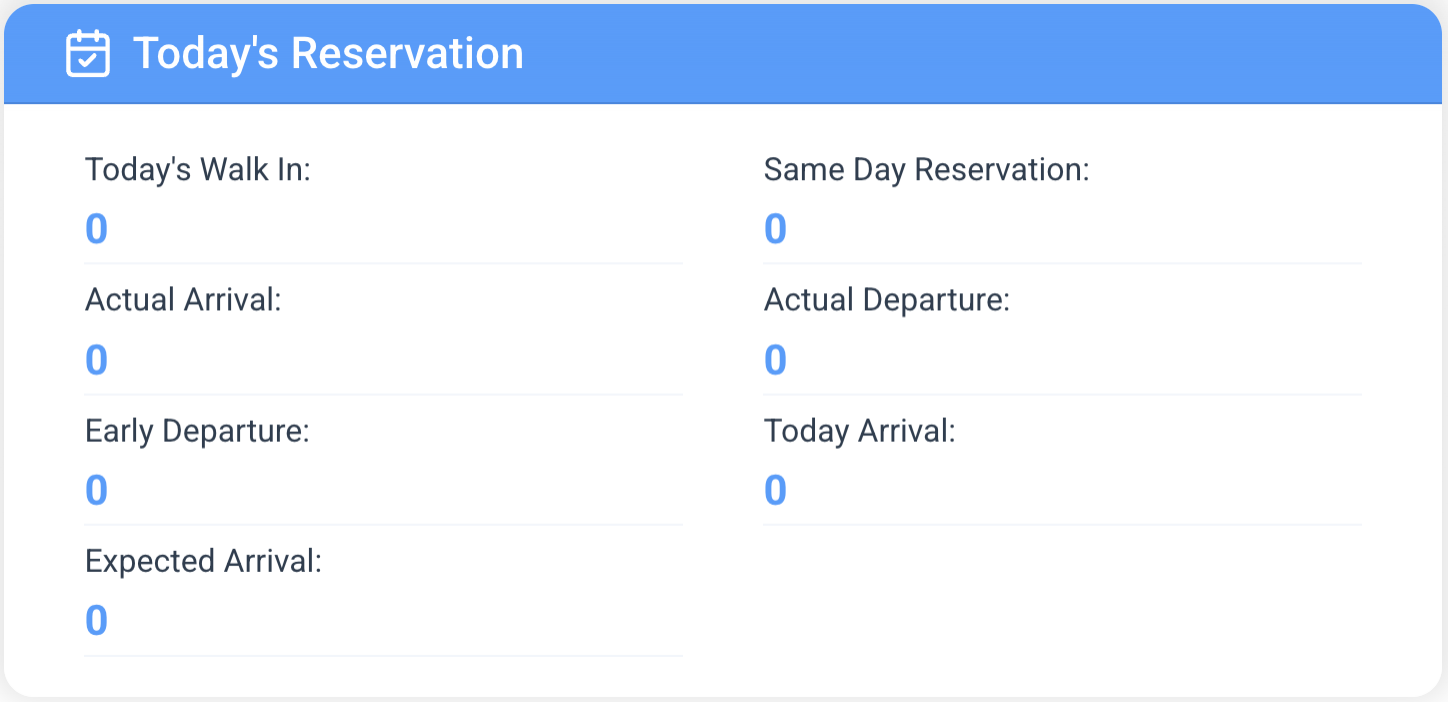The width and height of the screenshot is (1448, 702).
Task: Click divider line under Today Arrival
Action: (x=1062, y=524)
